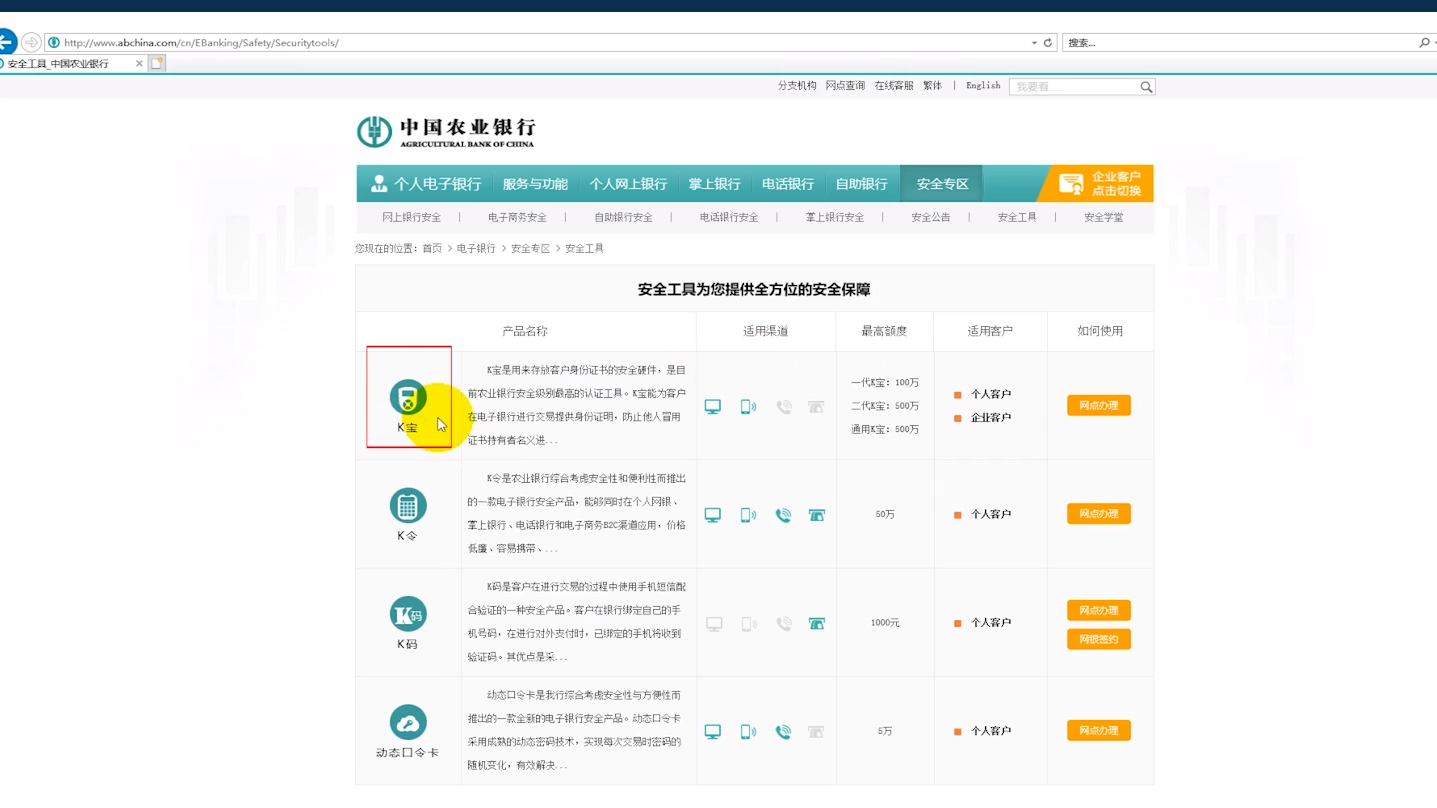This screenshot has height=808, width=1437.
Task: Open the 自助银行 menu
Action: pos(862,184)
